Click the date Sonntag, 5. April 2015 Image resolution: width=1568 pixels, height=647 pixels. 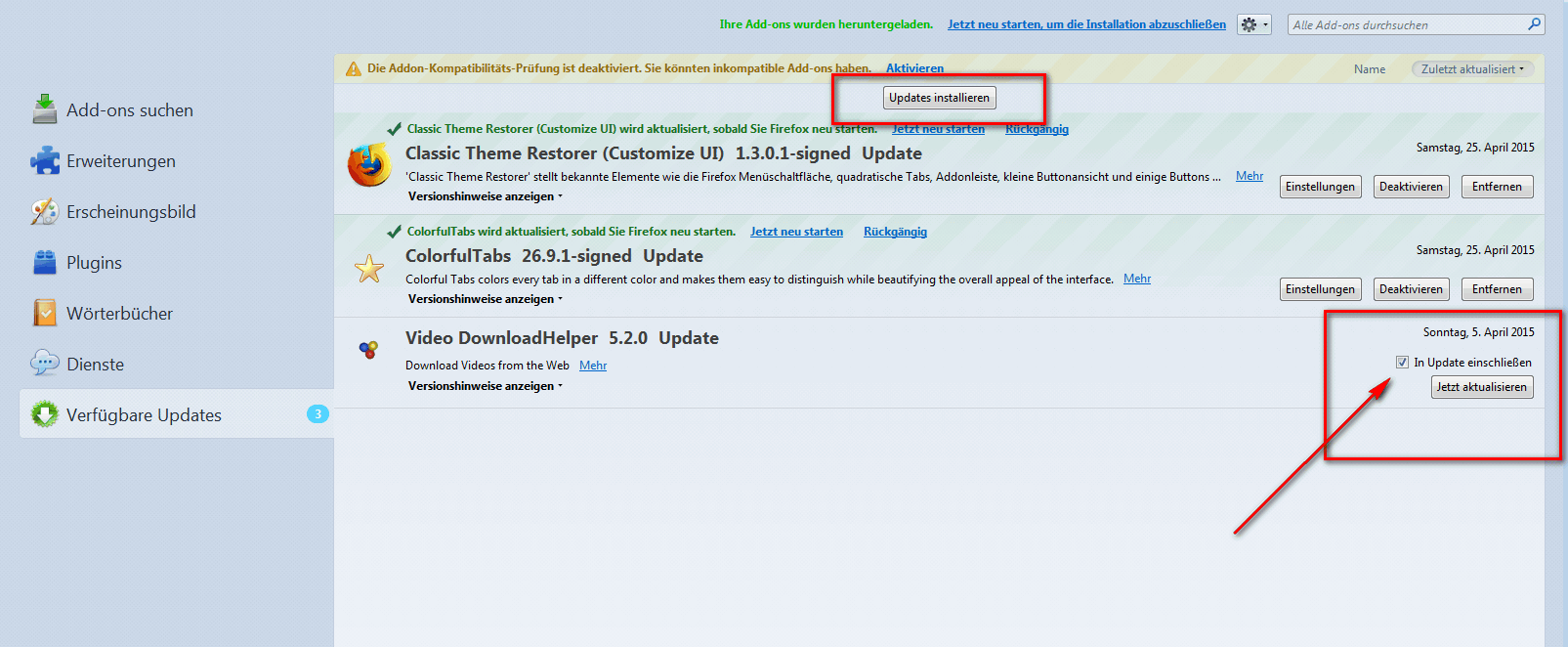[x=1478, y=332]
